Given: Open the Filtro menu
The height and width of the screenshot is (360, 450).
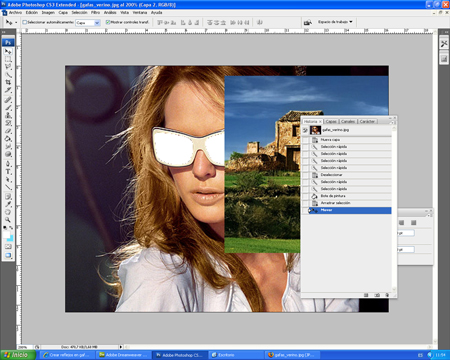Looking at the screenshot, I should [x=95, y=13].
